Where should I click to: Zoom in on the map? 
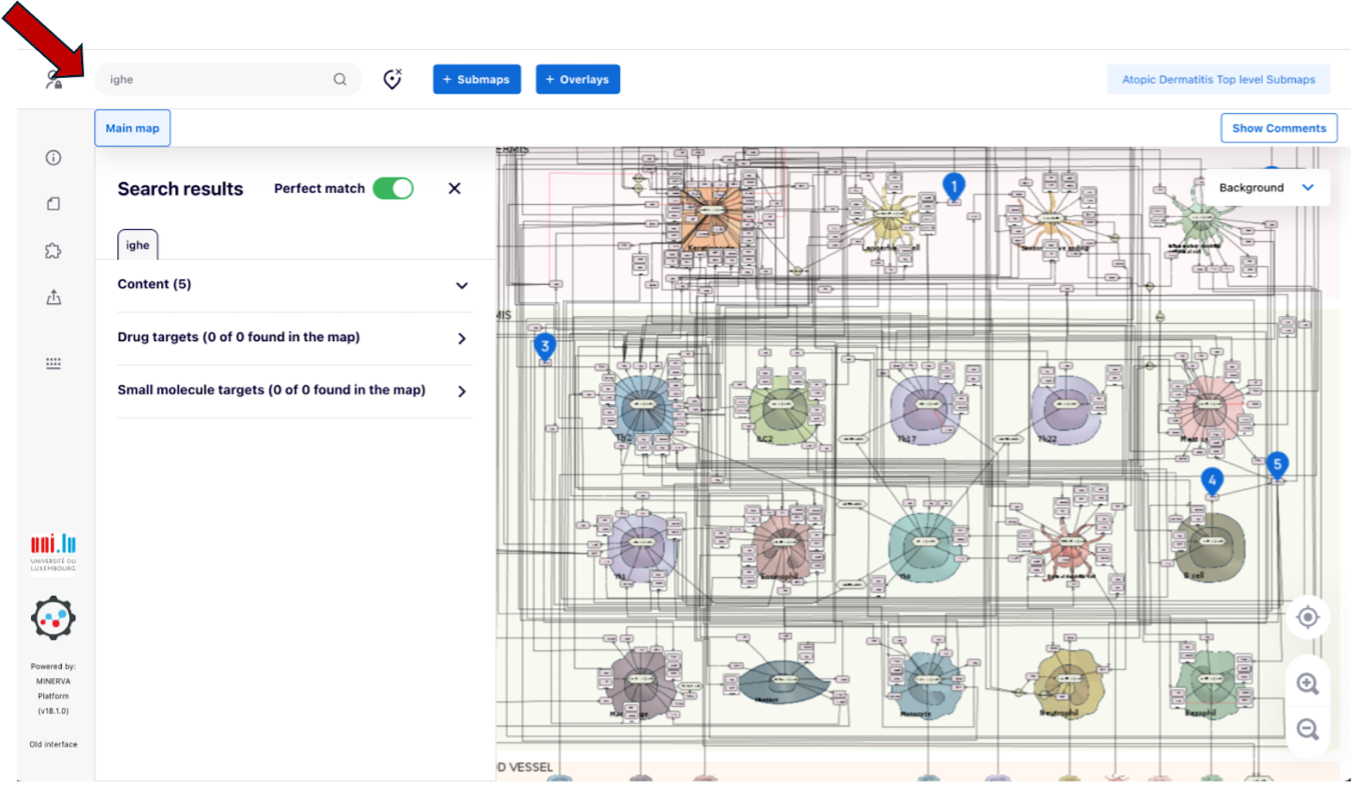click(x=1307, y=684)
